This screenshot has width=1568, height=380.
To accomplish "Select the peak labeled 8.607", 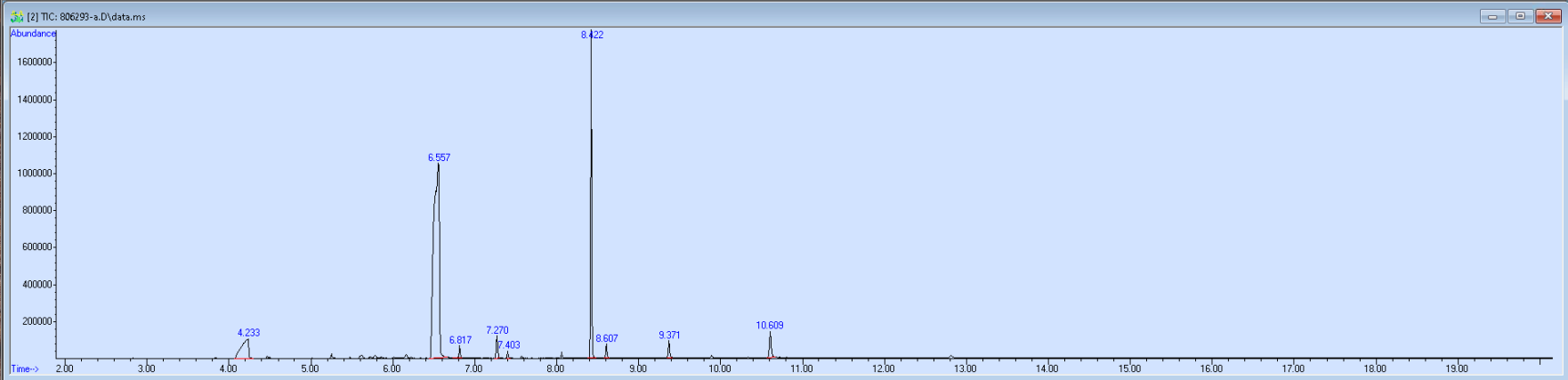I will point(607,338).
